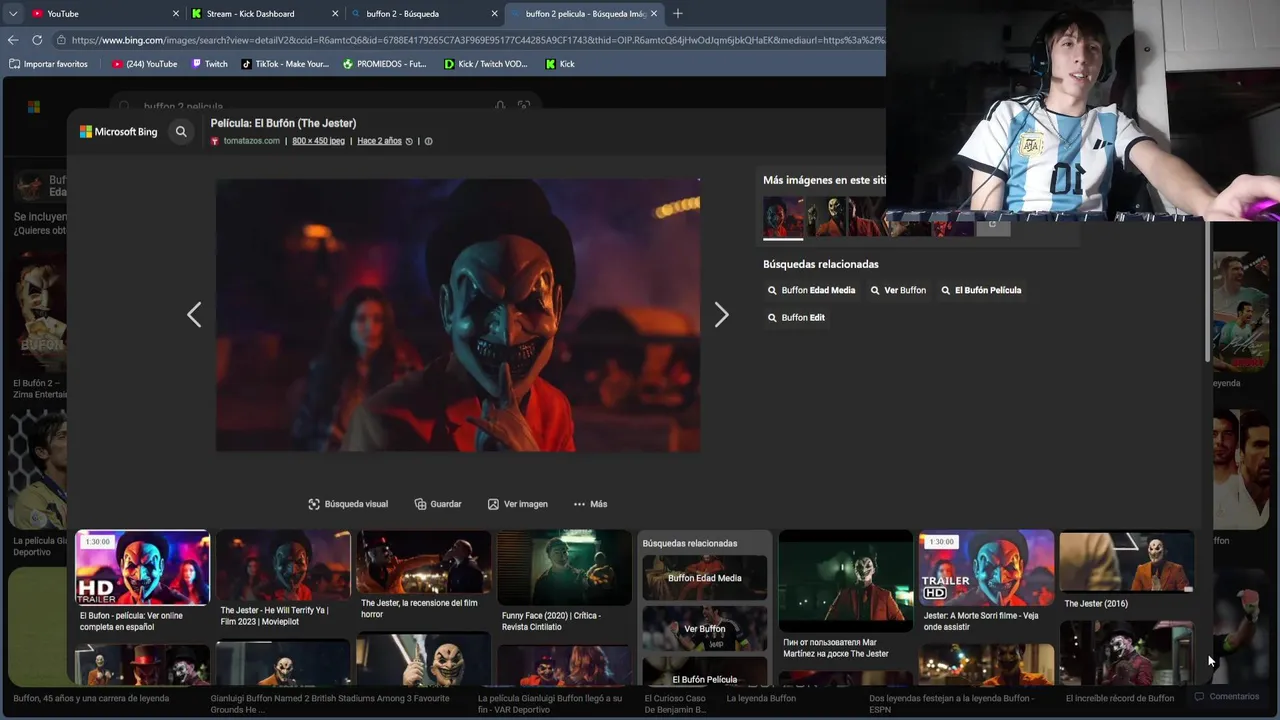This screenshot has height=720, width=1280.
Task: Open the Kick / Twitch VOD bookmark
Action: 485,64
